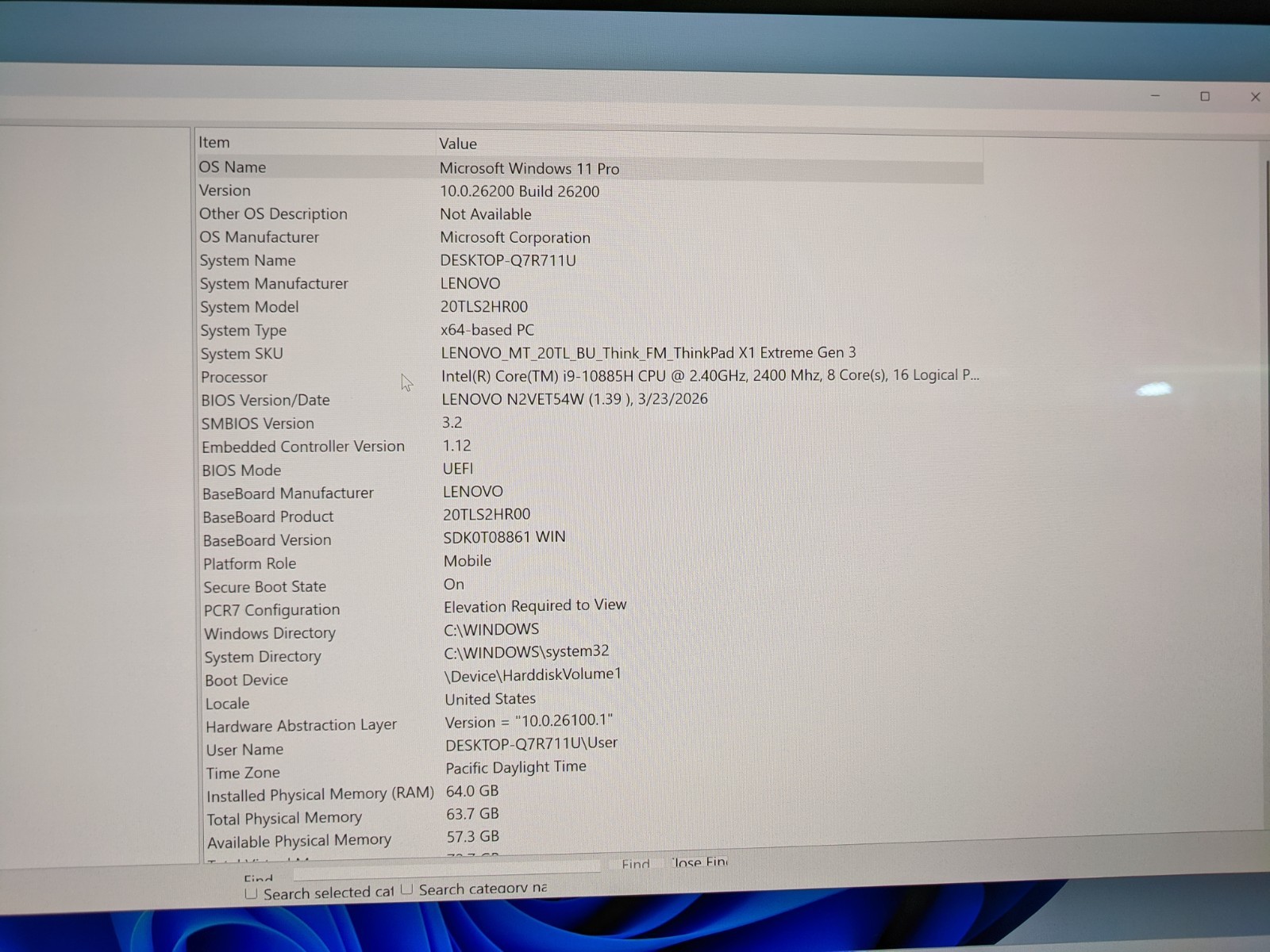This screenshot has width=1270, height=952.
Task: Select the Boot Device row label
Action: coord(246,680)
